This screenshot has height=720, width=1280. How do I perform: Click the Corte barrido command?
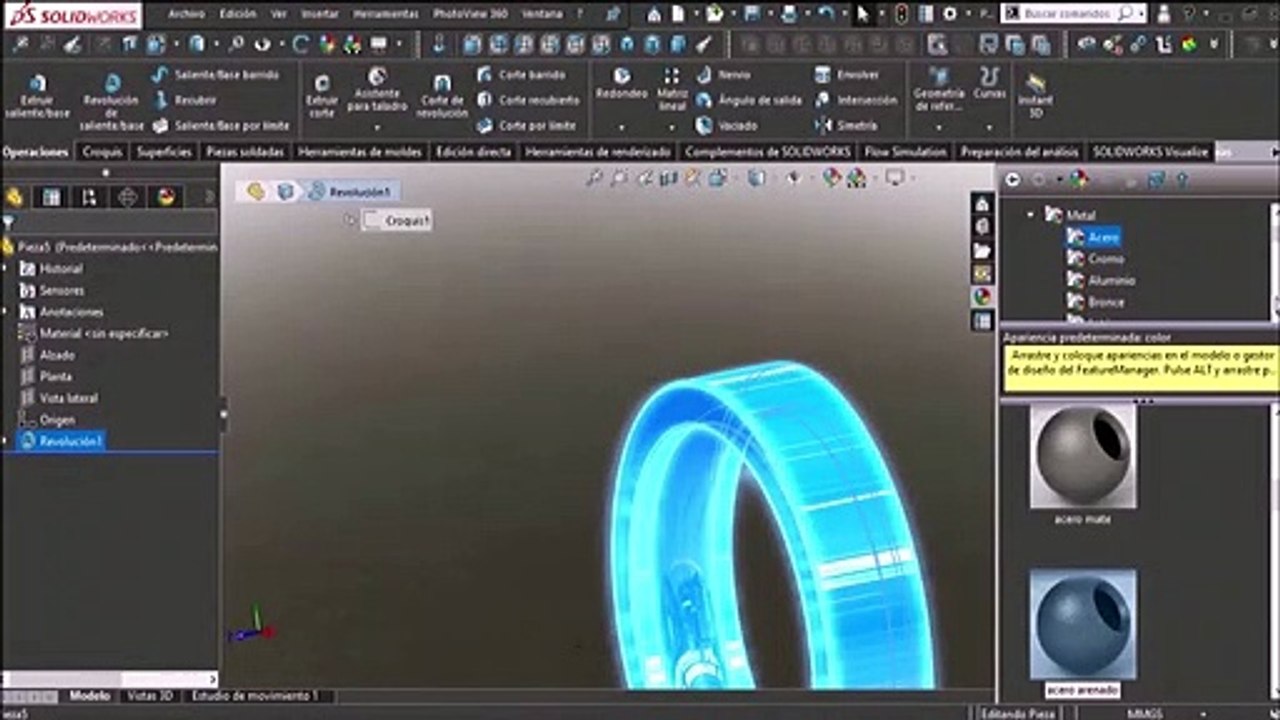[521, 75]
